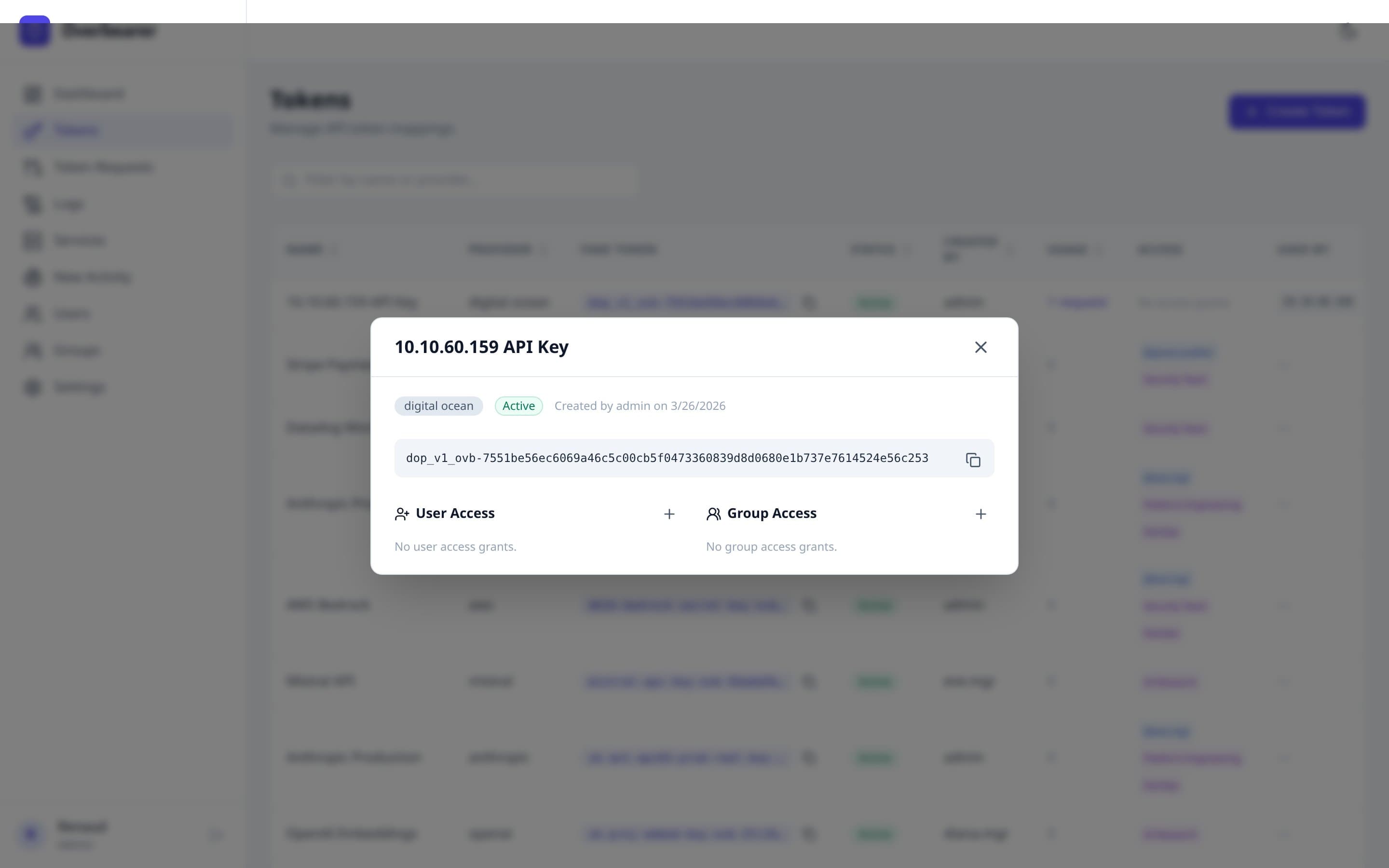Close the 10.10.60.159 API Key dialog
The height and width of the screenshot is (868, 1389).
pyautogui.click(x=981, y=347)
